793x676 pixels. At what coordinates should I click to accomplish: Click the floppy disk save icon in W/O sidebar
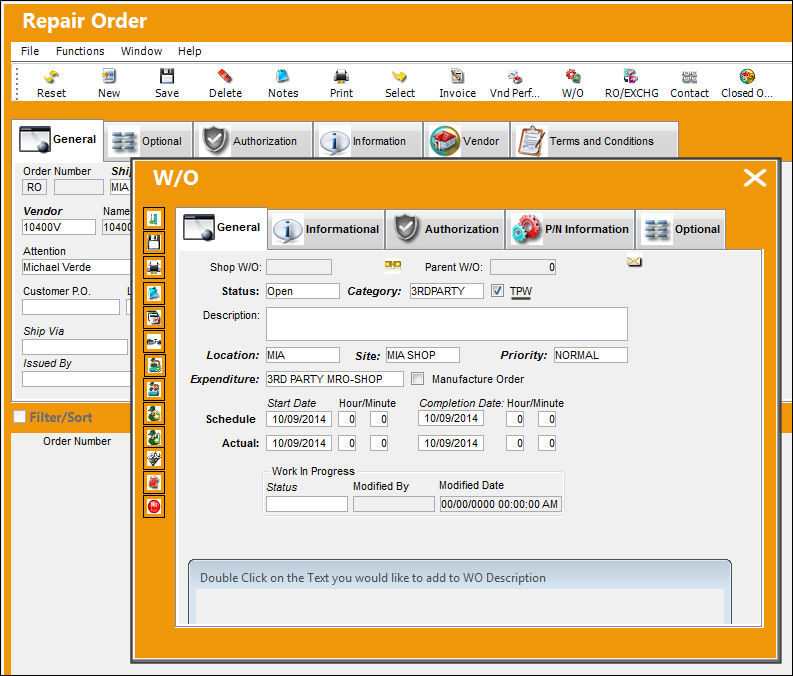click(154, 243)
